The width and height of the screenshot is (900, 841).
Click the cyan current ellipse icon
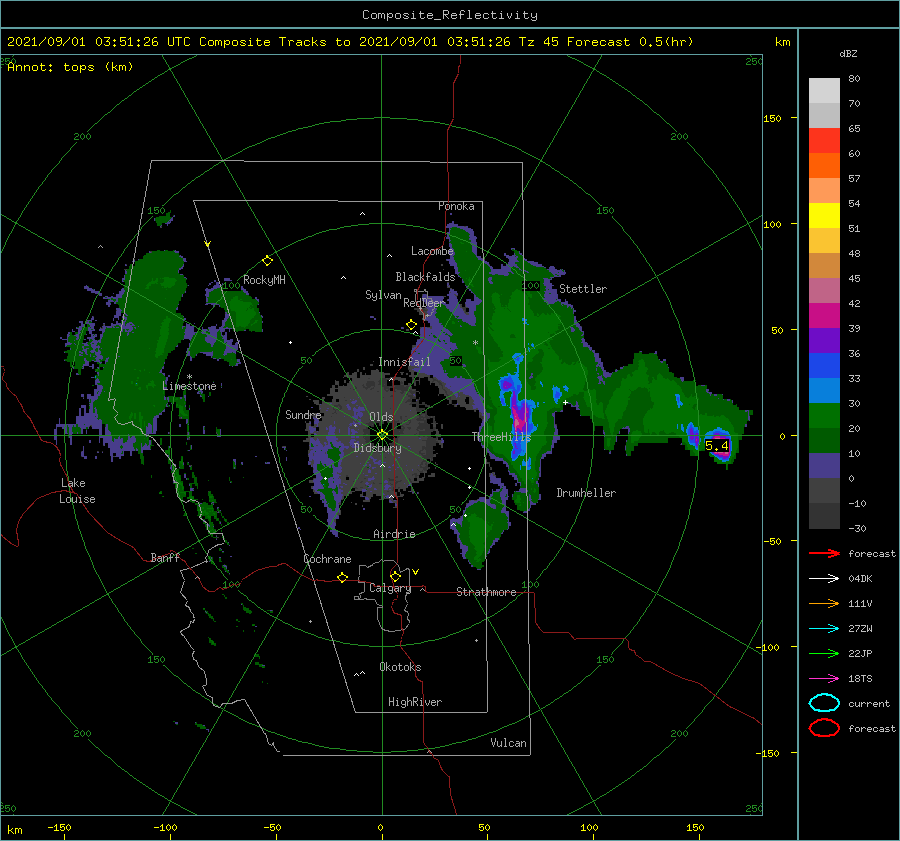click(824, 703)
